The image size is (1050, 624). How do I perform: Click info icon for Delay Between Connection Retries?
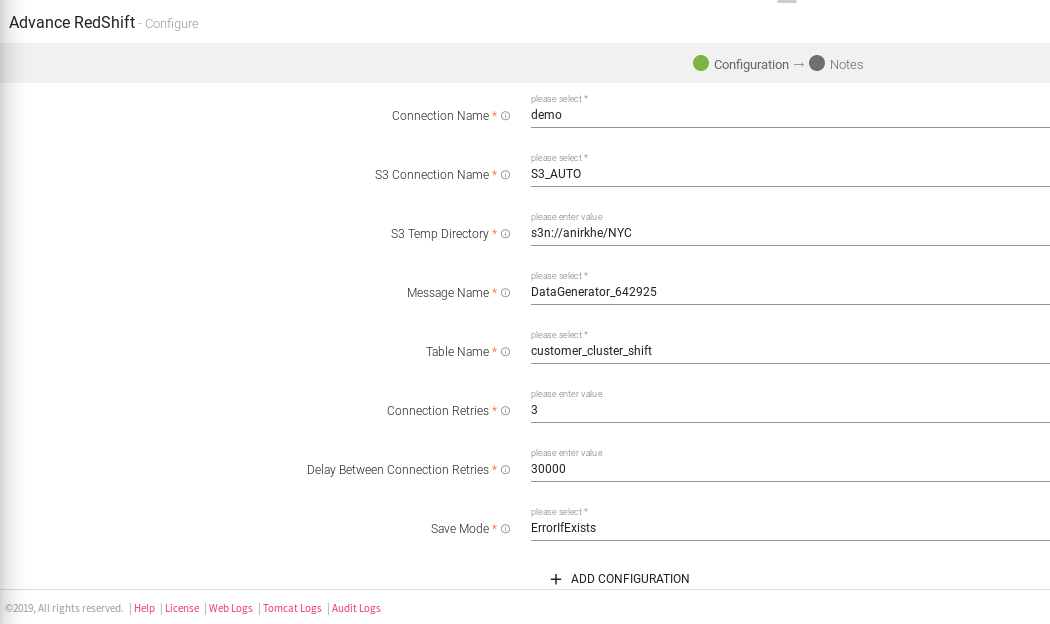pyautogui.click(x=505, y=470)
